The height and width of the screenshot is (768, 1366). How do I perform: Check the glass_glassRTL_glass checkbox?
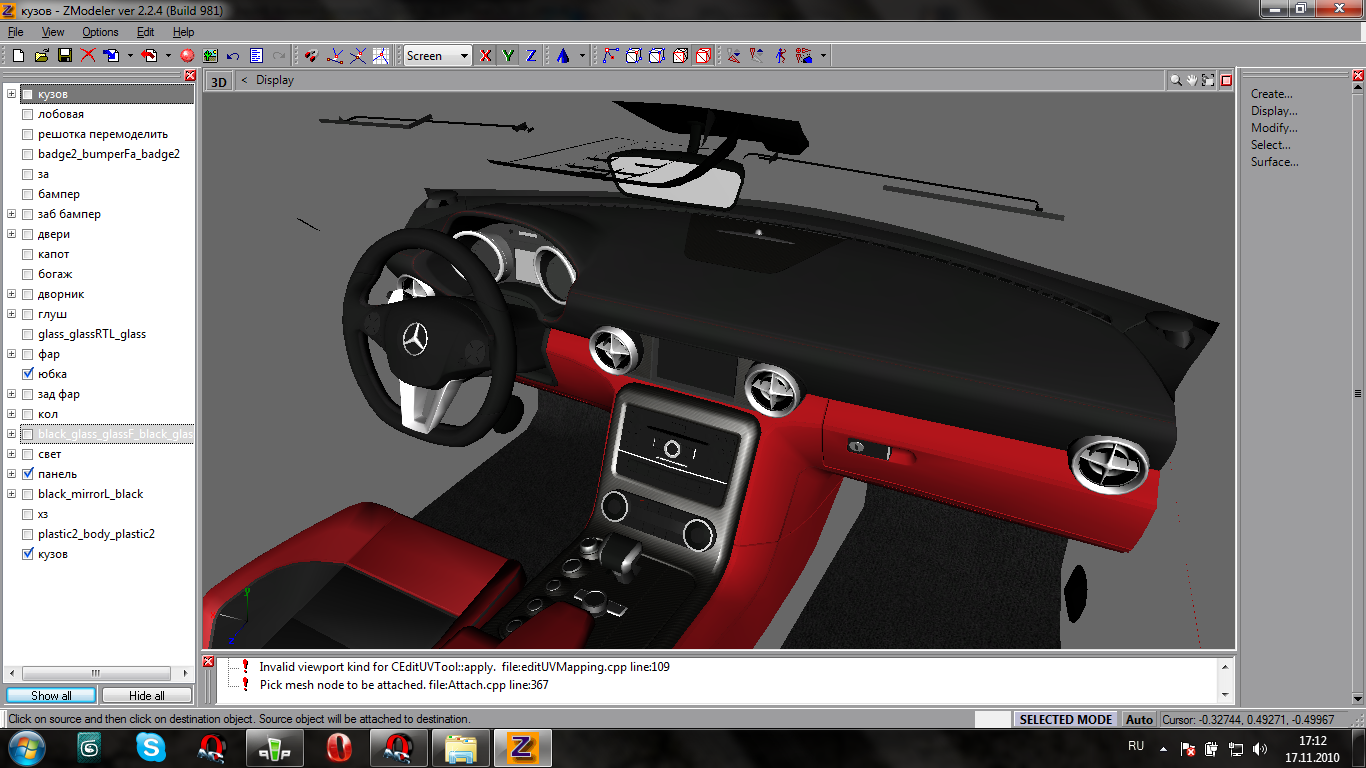pyautogui.click(x=28, y=334)
